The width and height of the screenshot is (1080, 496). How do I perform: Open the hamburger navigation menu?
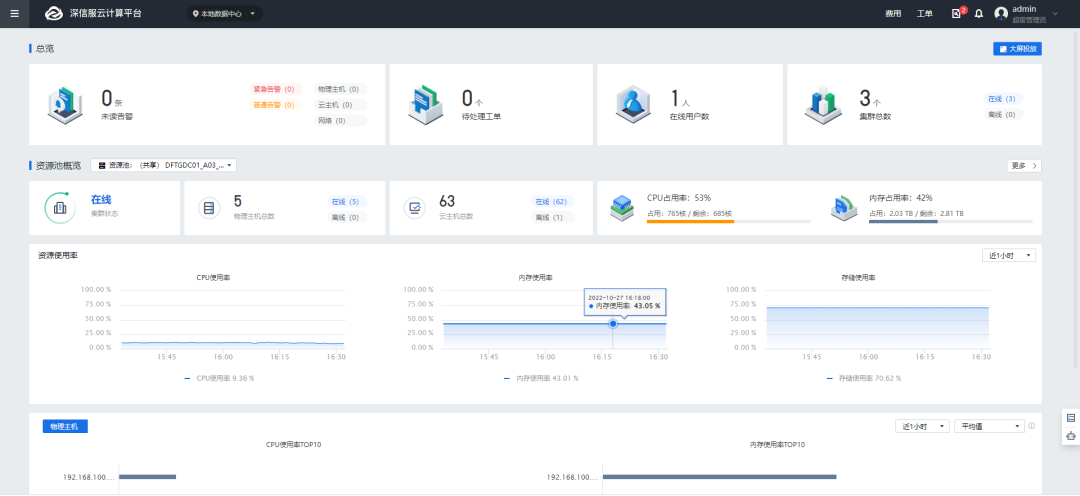(14, 14)
